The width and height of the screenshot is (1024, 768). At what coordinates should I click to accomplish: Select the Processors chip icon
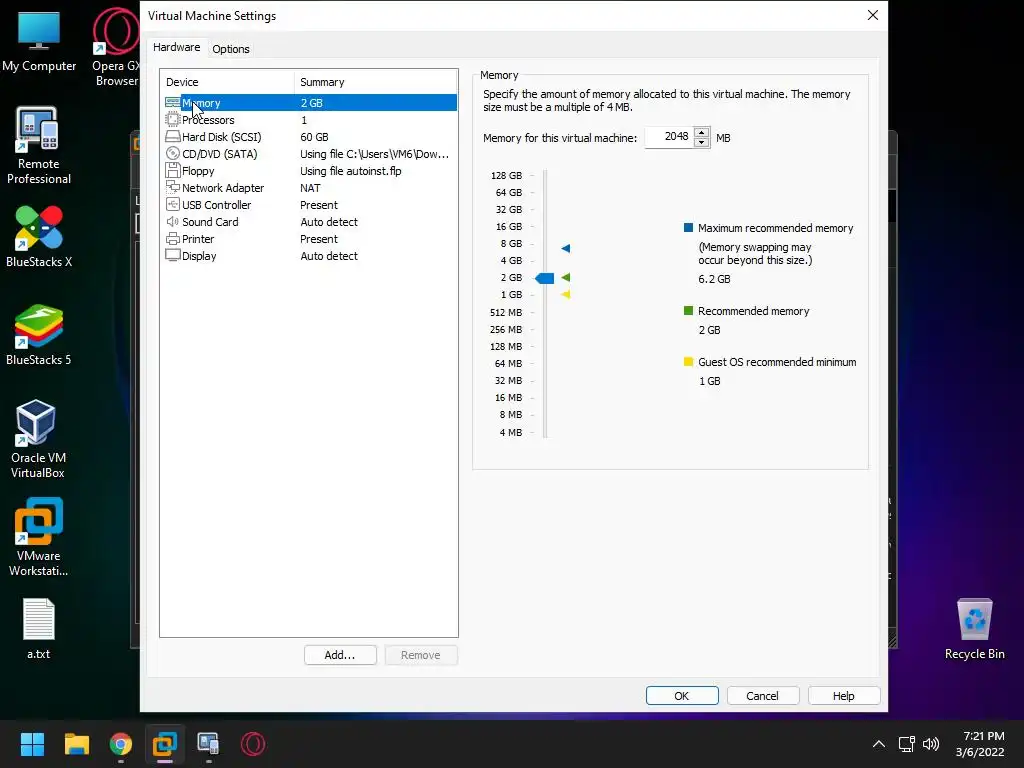pos(172,120)
